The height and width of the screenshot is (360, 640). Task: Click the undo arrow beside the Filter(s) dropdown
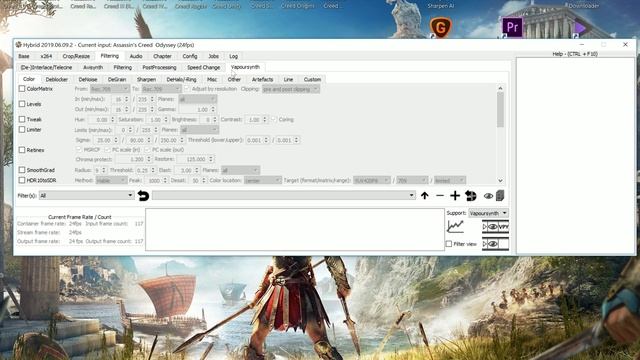[x=143, y=196]
